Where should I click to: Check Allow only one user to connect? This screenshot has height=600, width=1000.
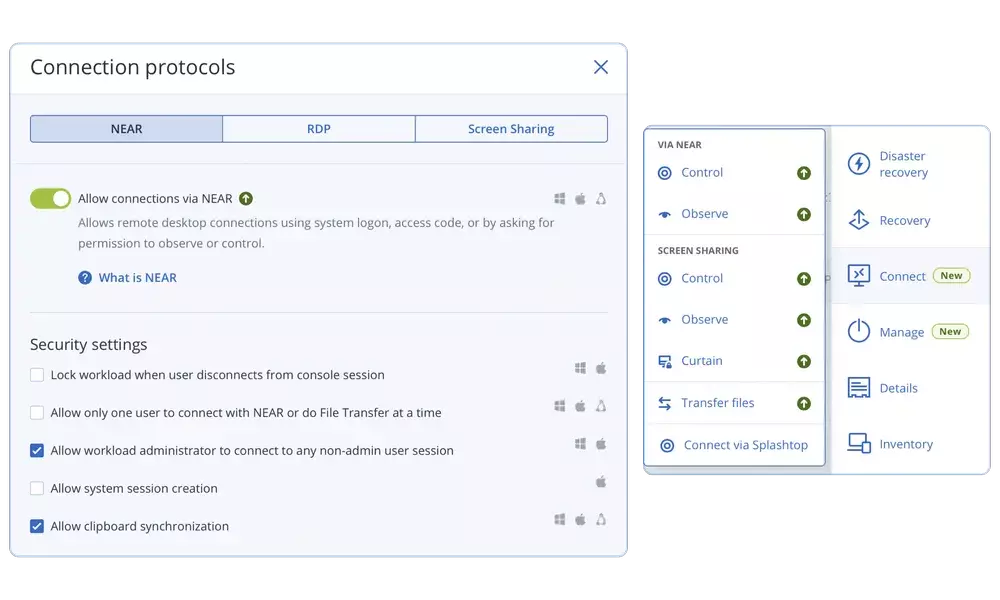tap(37, 413)
